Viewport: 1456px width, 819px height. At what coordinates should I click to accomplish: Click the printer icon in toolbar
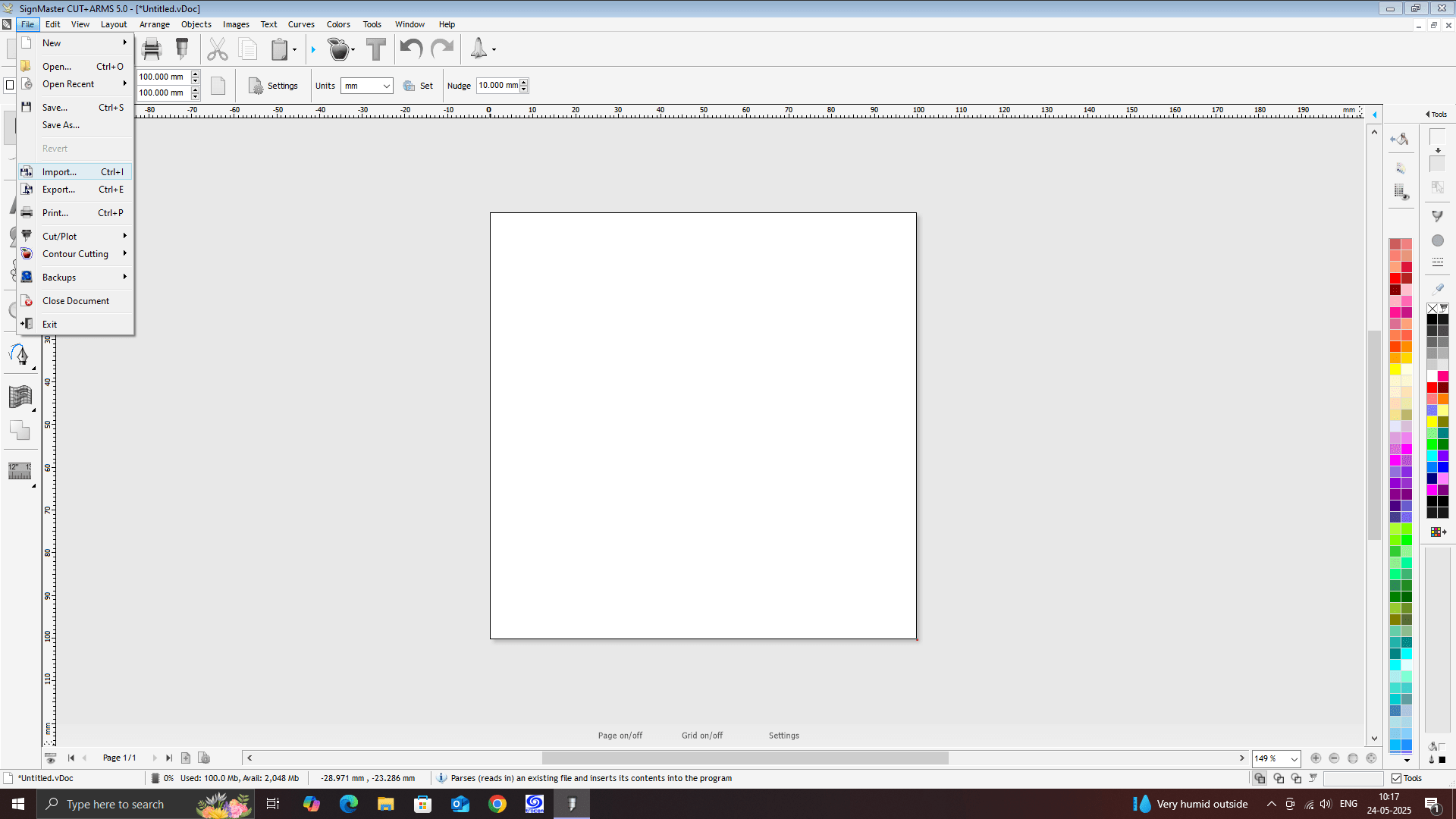click(x=152, y=49)
